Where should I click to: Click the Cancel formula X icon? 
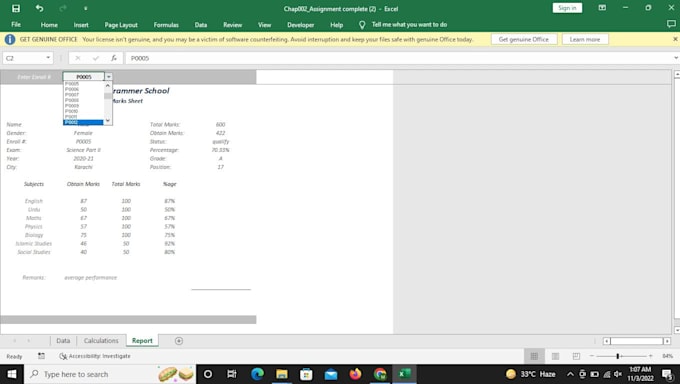pos(78,58)
